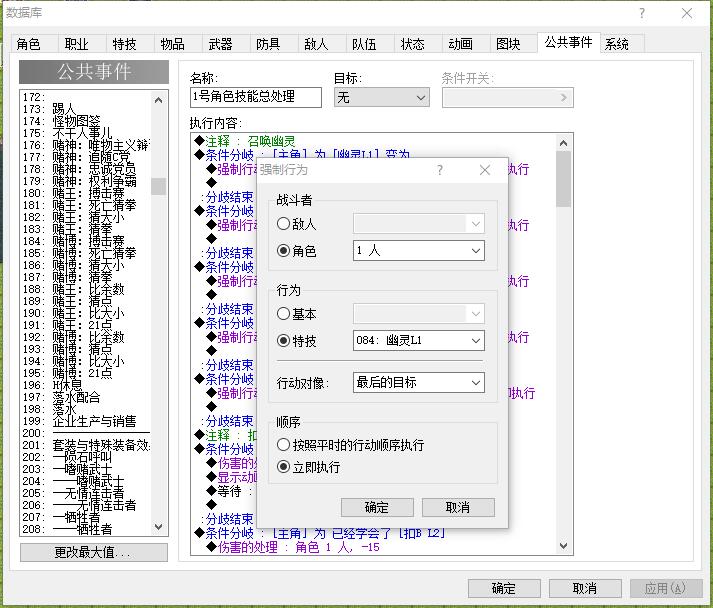Click the 公共事件 tab

[568, 42]
